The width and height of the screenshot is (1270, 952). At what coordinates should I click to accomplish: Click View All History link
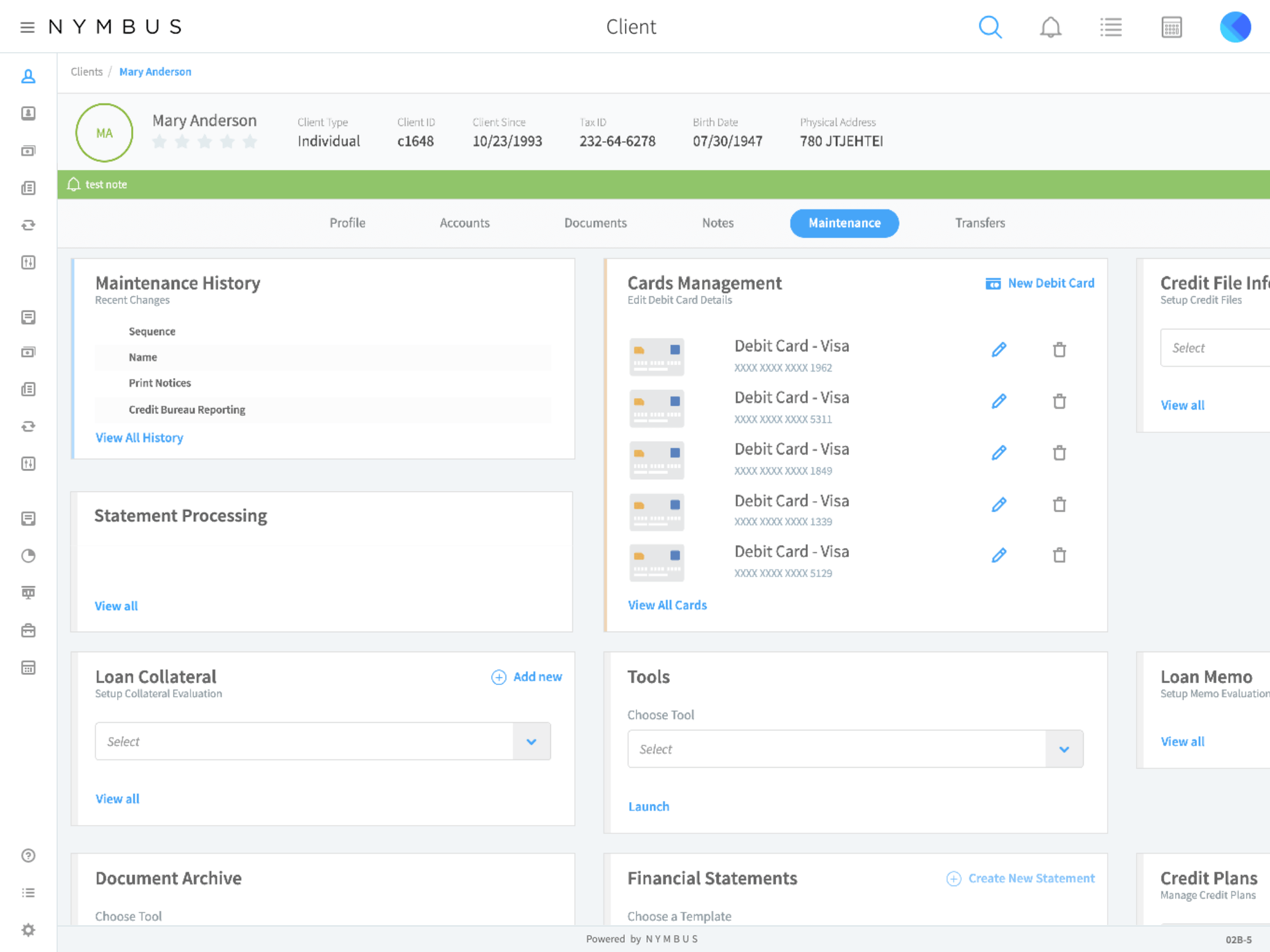tap(139, 437)
